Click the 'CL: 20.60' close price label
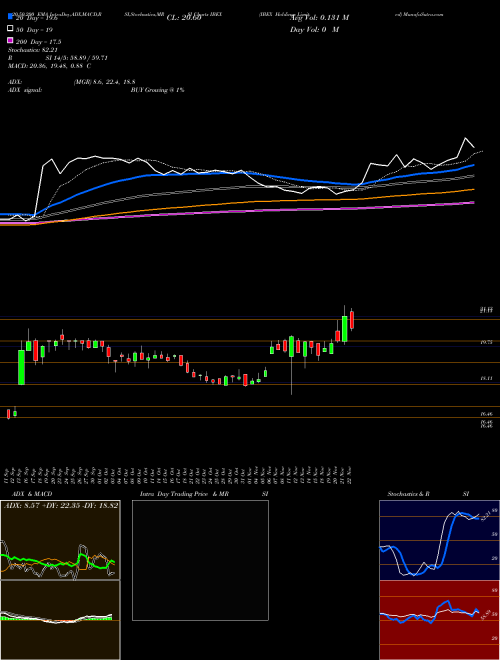 pos(184,18)
